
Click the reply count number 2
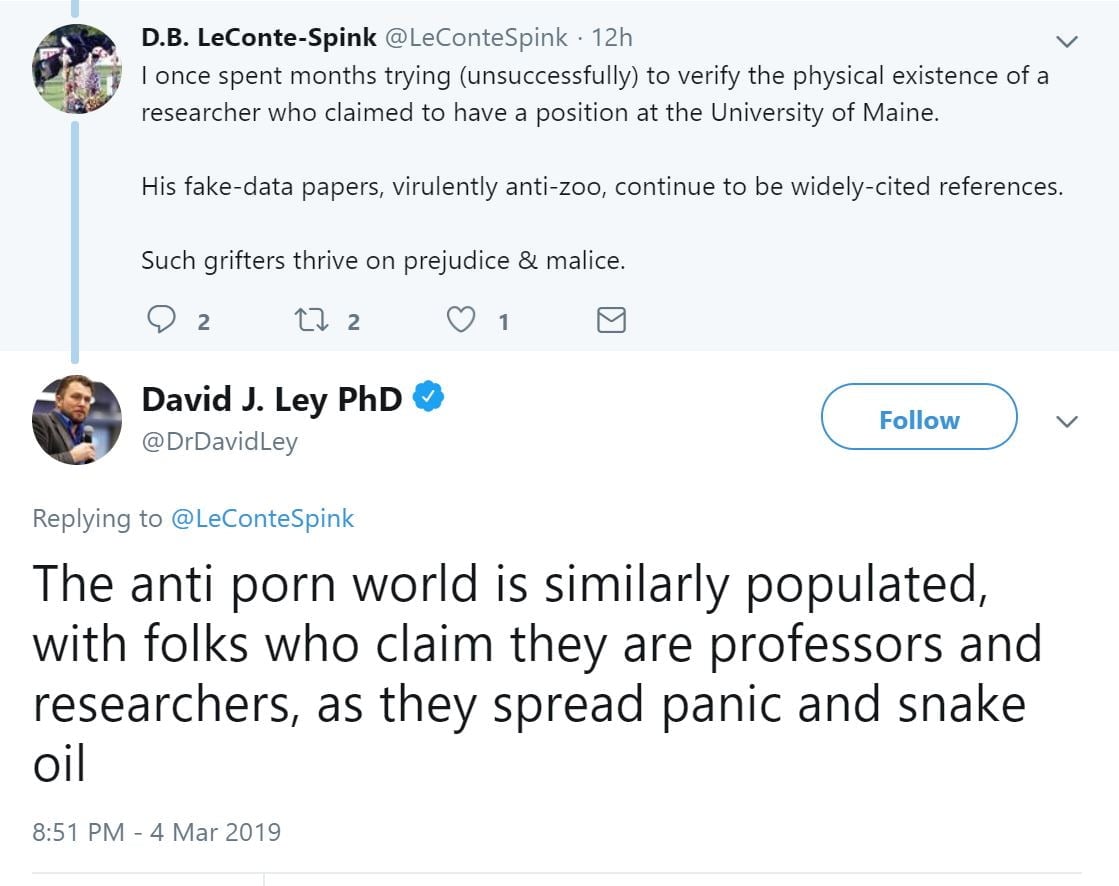[x=203, y=322]
